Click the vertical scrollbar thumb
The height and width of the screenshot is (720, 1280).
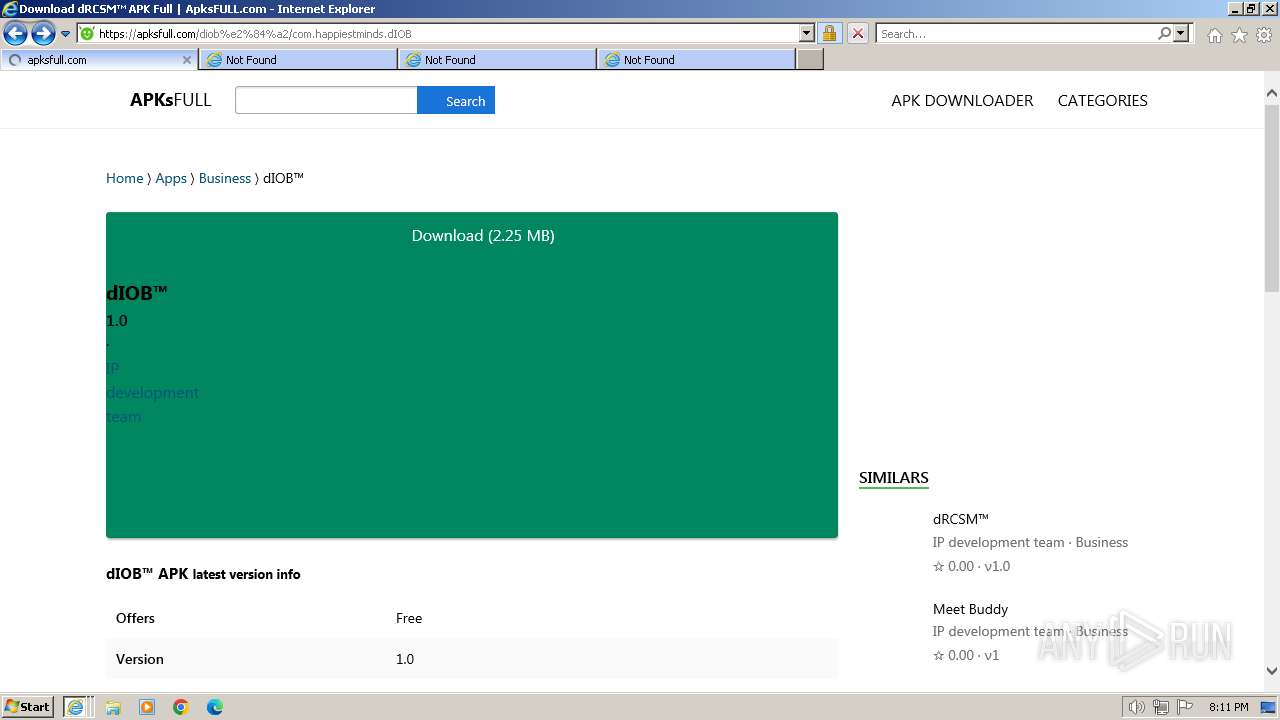point(1272,198)
